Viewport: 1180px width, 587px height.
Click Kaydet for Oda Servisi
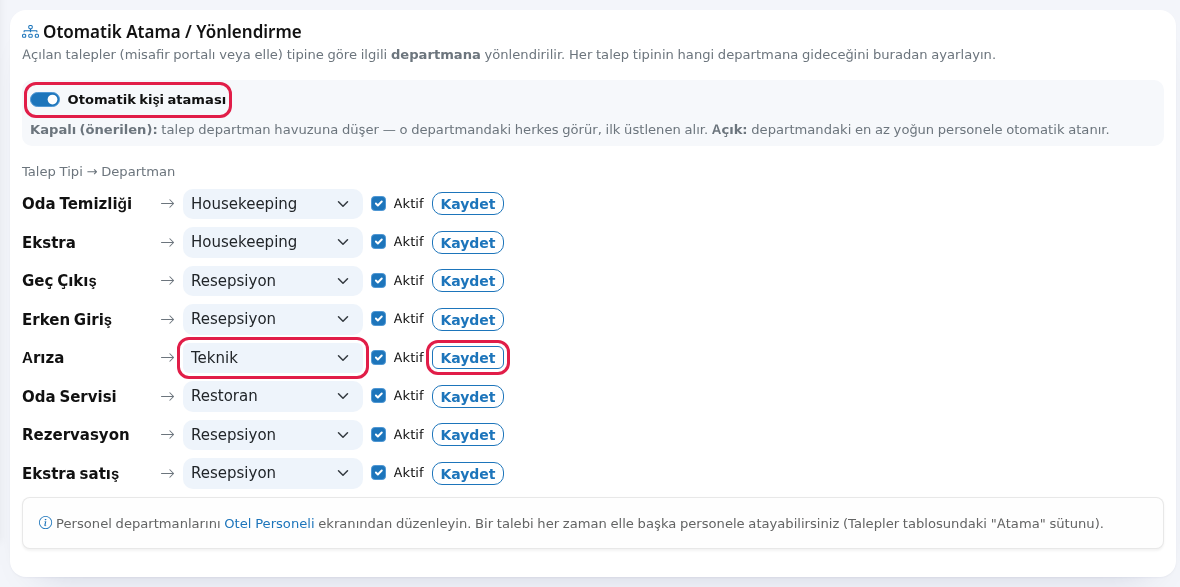coord(468,397)
